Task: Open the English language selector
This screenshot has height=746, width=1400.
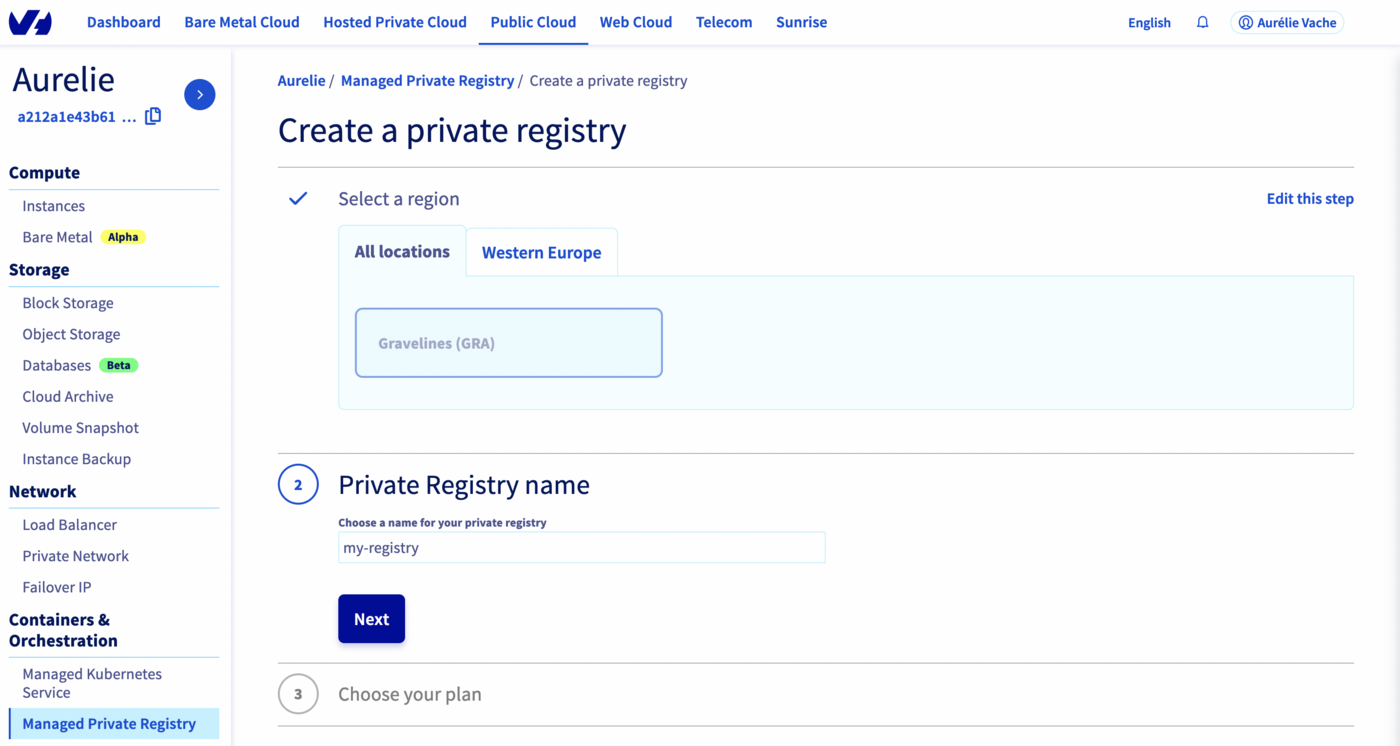Action: (x=1148, y=21)
